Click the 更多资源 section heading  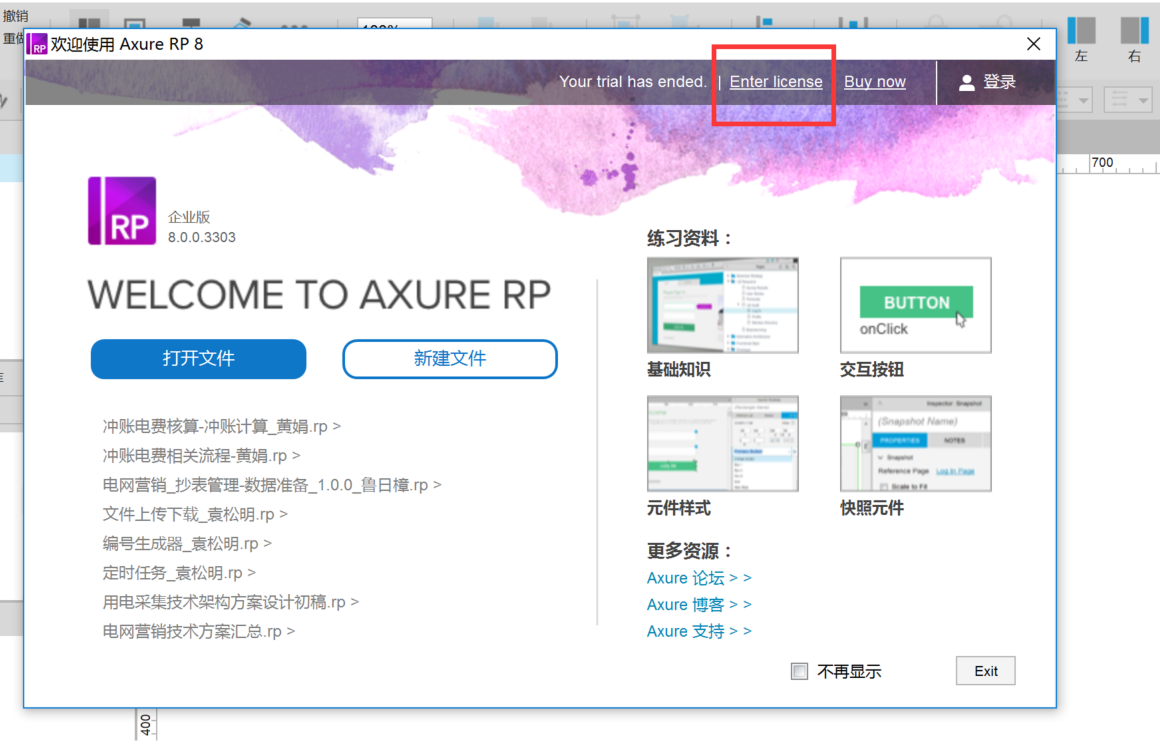(x=689, y=551)
